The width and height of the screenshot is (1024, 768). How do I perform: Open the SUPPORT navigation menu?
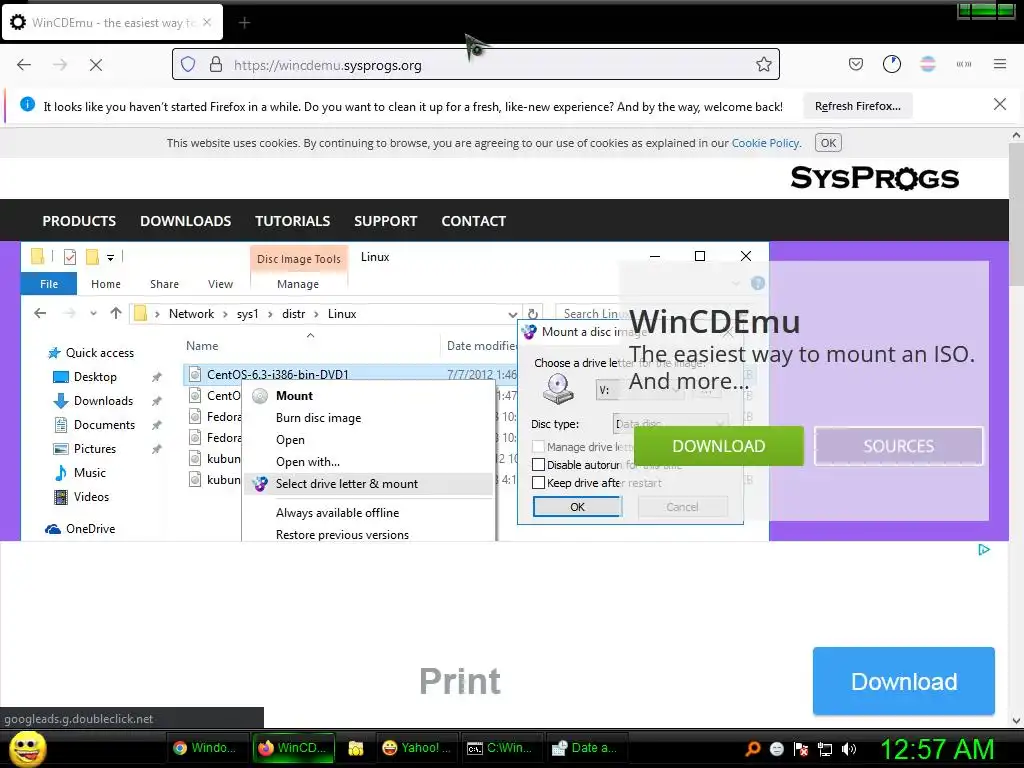point(385,221)
